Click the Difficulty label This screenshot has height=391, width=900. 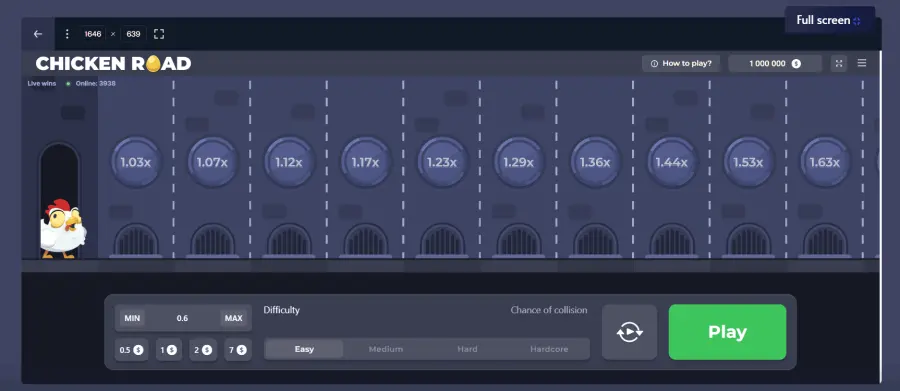pyautogui.click(x=281, y=310)
